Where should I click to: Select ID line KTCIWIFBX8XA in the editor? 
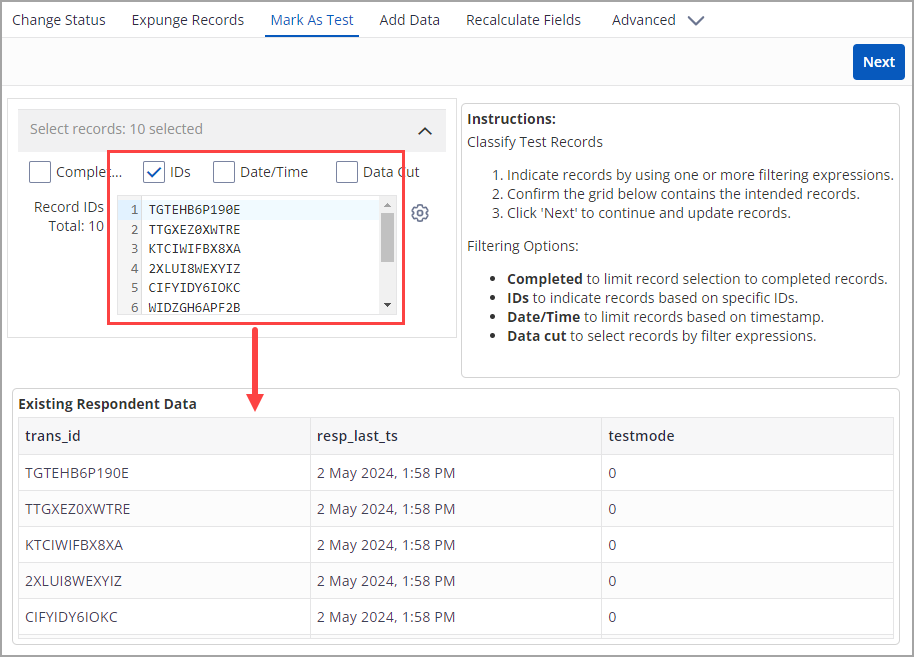(194, 249)
